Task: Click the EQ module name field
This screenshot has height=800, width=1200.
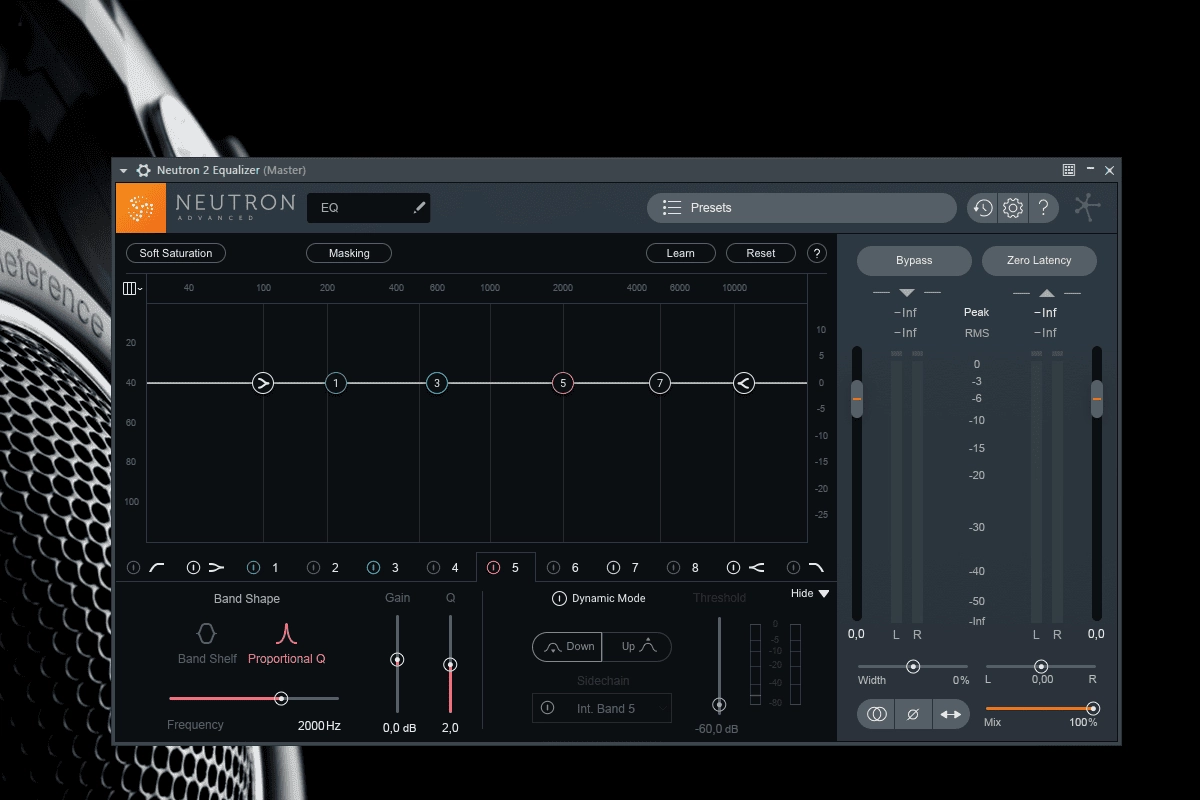Action: 368,208
